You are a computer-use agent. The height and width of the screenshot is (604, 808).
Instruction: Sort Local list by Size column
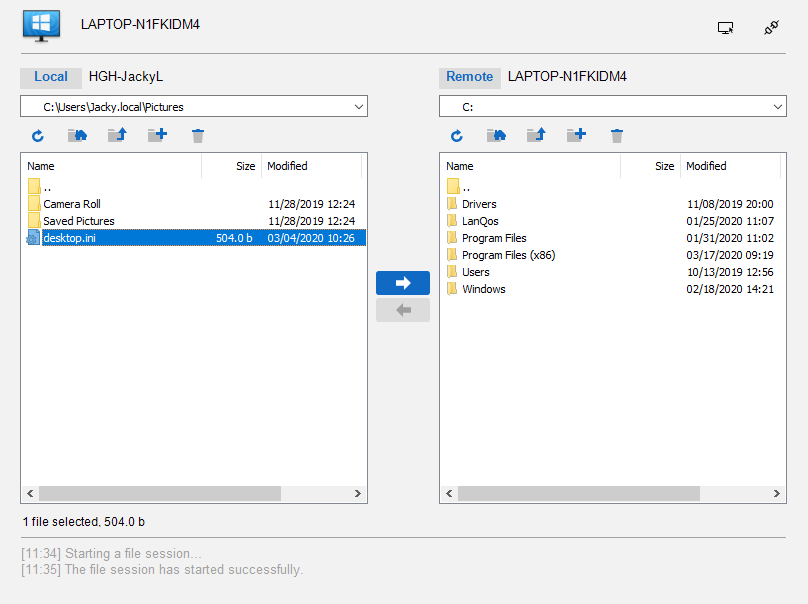(231, 166)
